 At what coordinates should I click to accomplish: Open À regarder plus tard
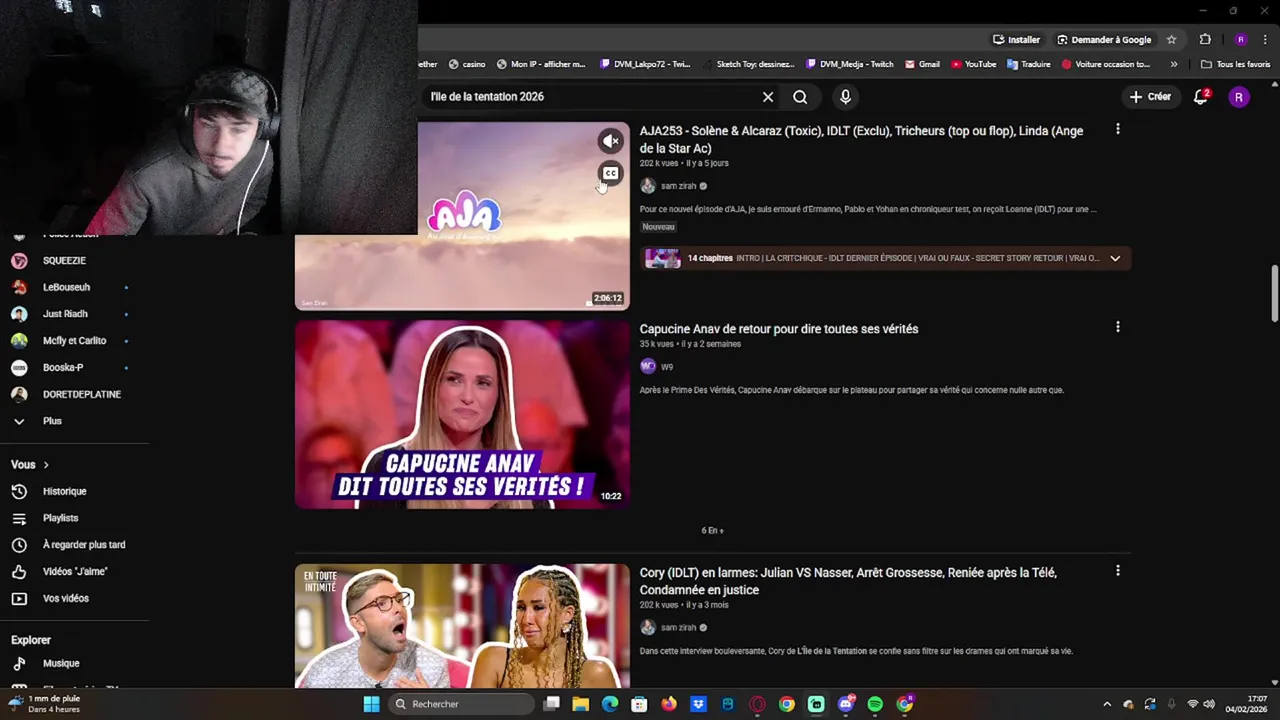(84, 545)
